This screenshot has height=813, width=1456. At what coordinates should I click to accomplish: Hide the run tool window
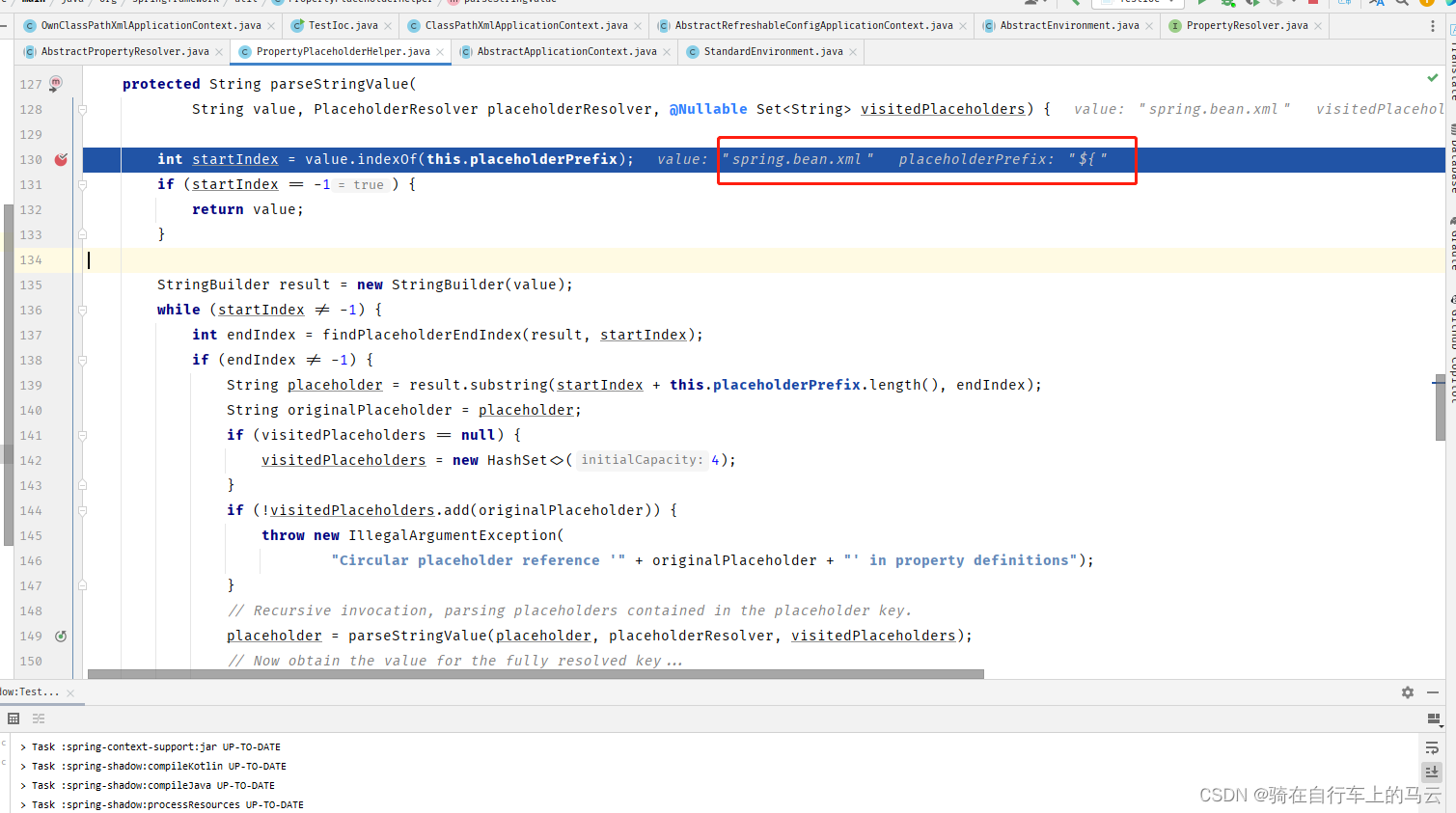[x=1433, y=692]
